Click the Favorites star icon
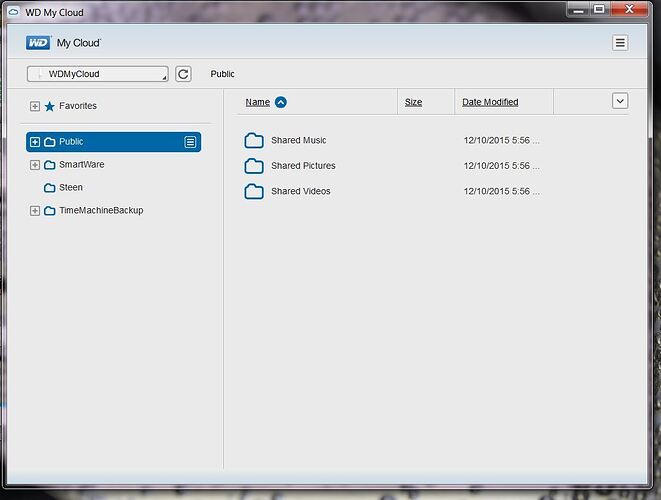 pyautogui.click(x=50, y=106)
